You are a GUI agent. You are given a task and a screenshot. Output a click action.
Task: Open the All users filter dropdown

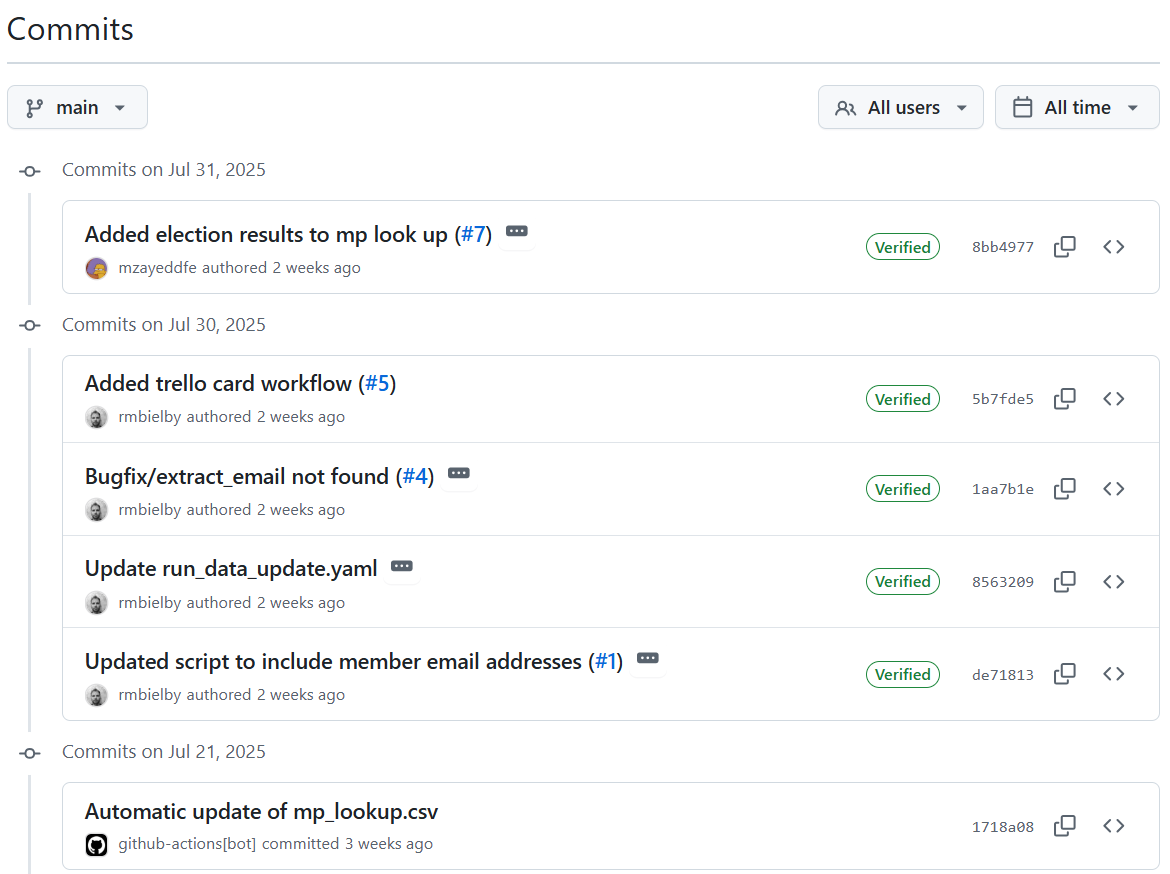[901, 107]
